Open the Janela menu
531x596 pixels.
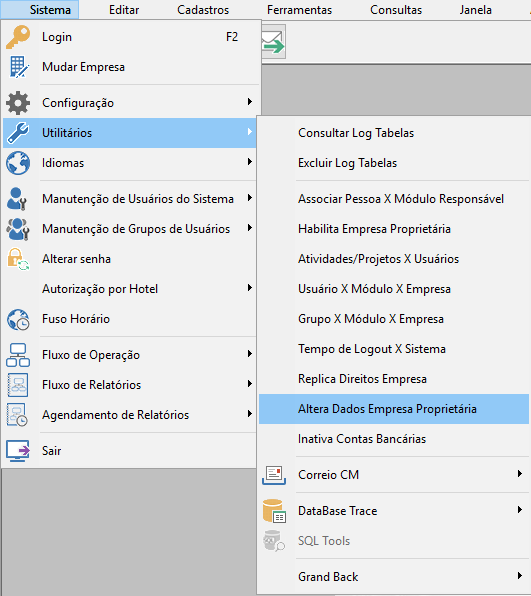pos(475,10)
